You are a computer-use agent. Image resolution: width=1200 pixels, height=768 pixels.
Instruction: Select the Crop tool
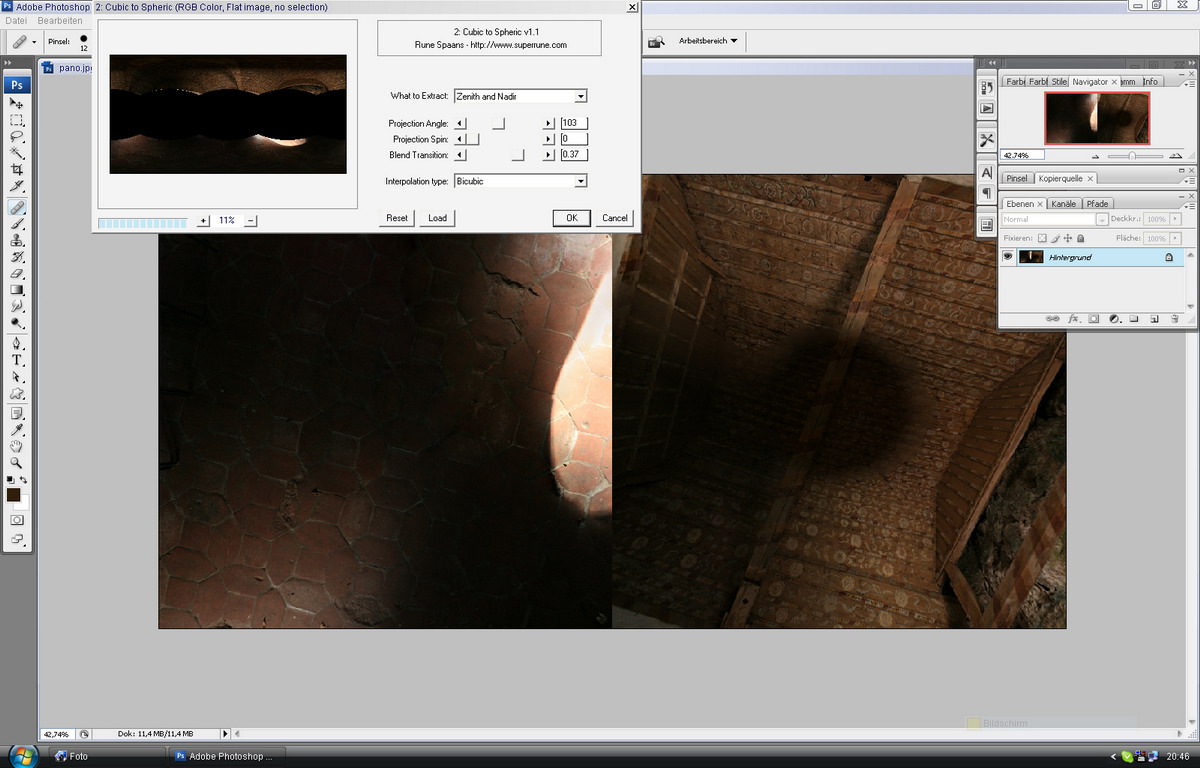[17, 170]
